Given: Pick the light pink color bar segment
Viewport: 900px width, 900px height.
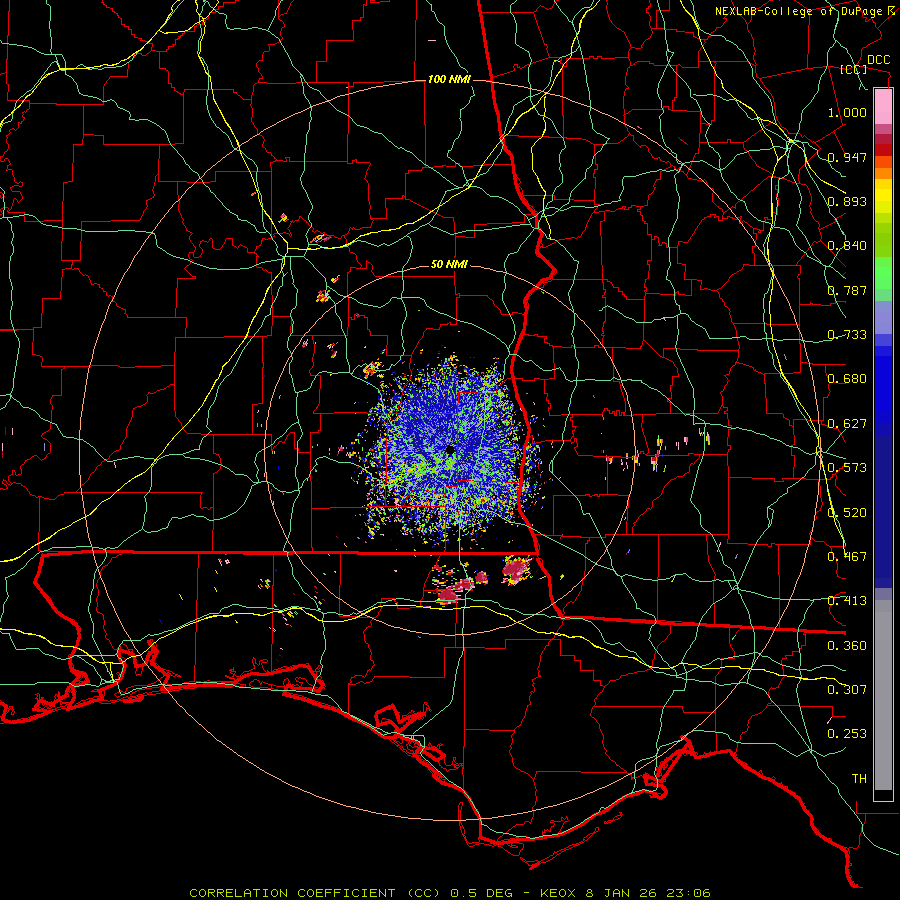Looking at the screenshot, I should pos(883,107).
